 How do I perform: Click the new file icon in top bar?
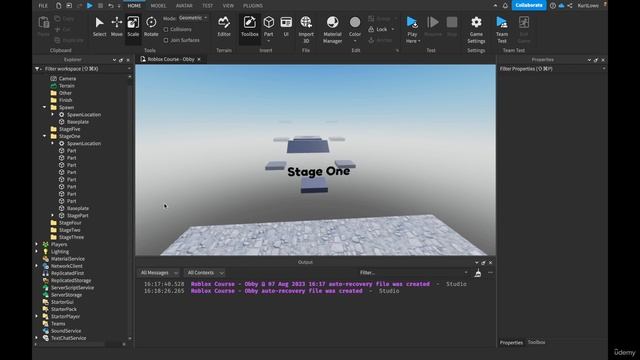coord(59,6)
